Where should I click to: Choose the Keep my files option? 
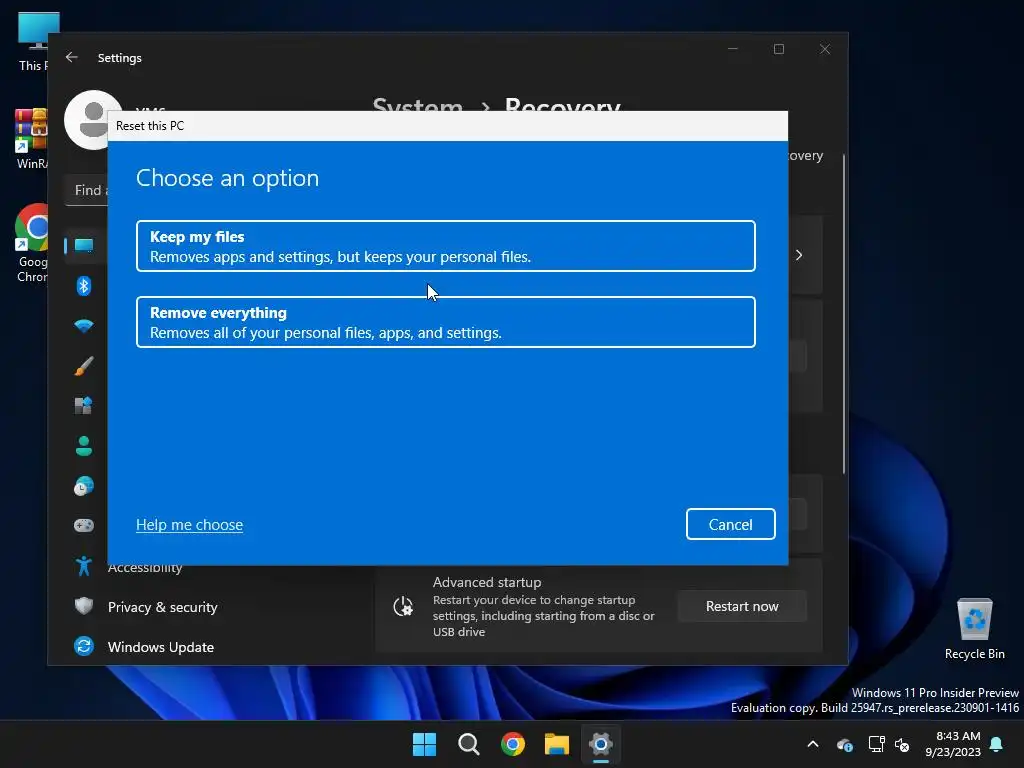pos(445,246)
